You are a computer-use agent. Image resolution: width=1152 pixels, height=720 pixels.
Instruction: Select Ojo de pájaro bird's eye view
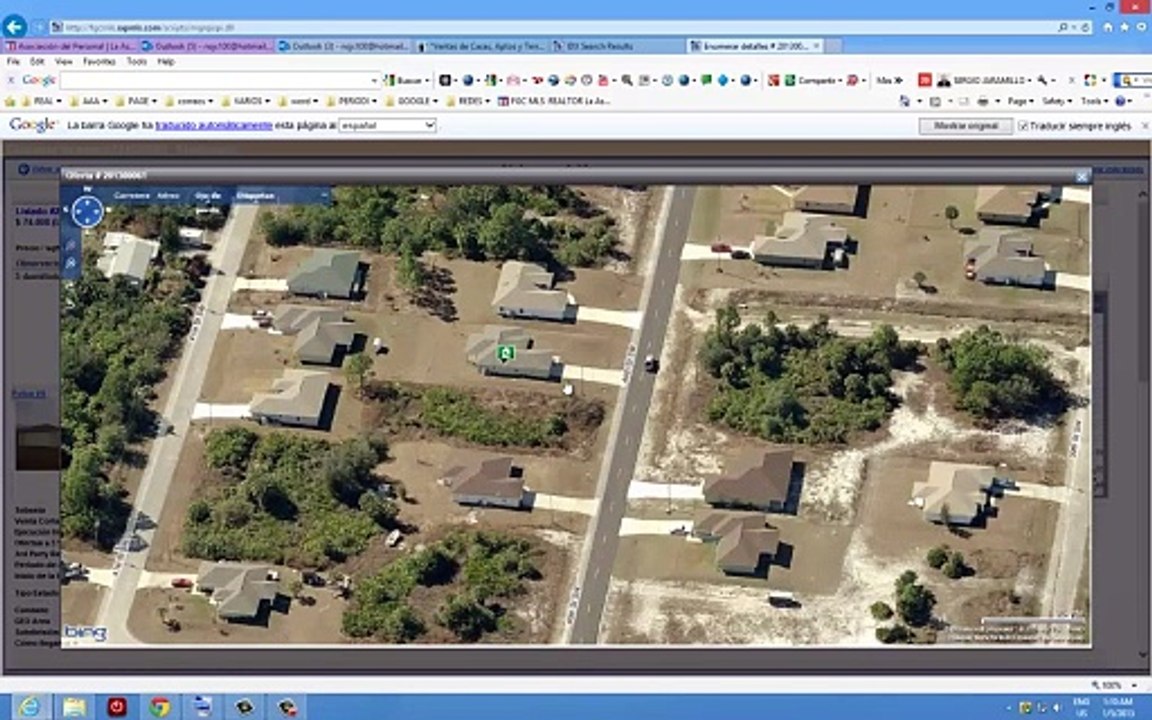pyautogui.click(x=207, y=195)
